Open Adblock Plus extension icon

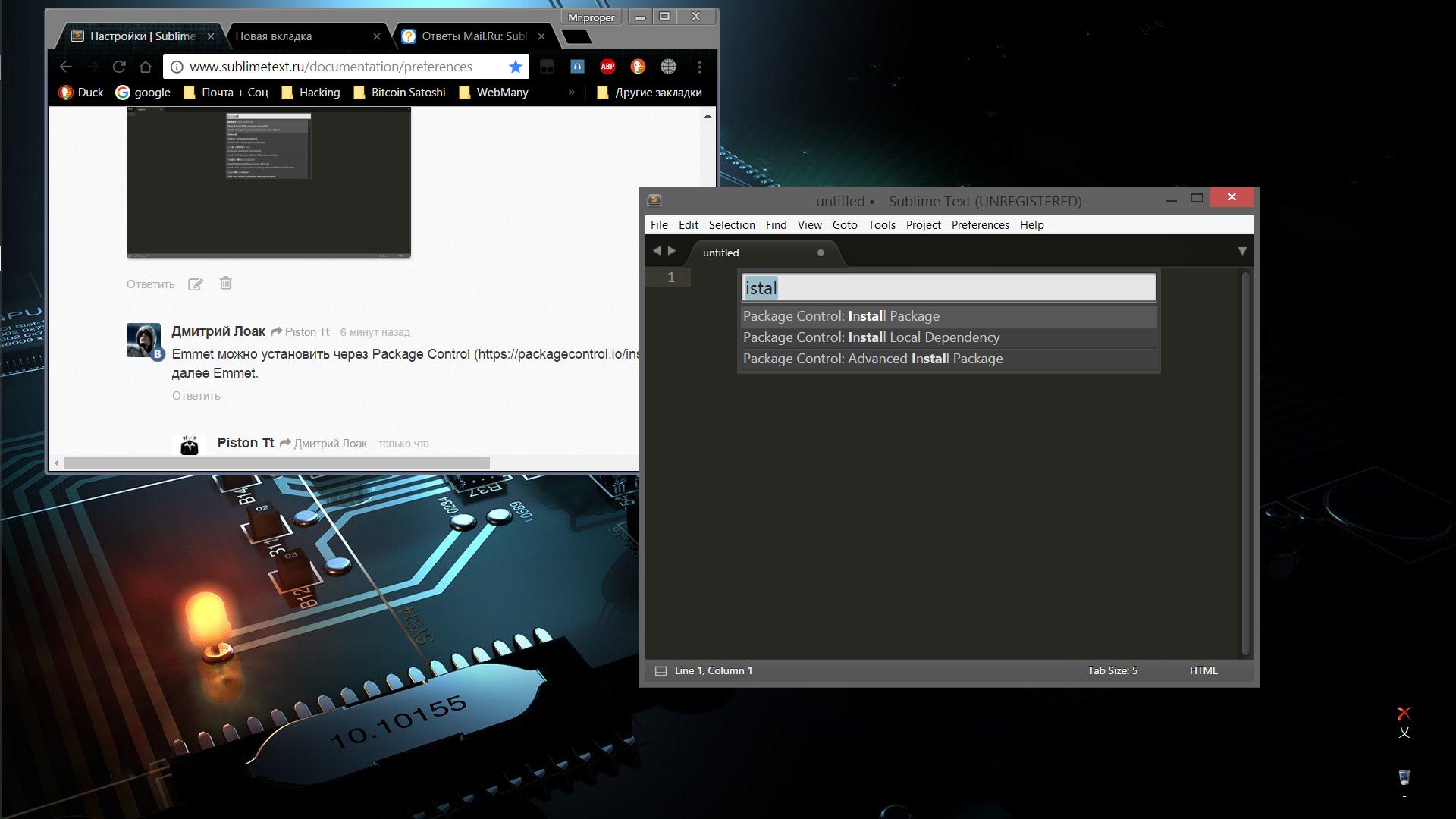(607, 67)
